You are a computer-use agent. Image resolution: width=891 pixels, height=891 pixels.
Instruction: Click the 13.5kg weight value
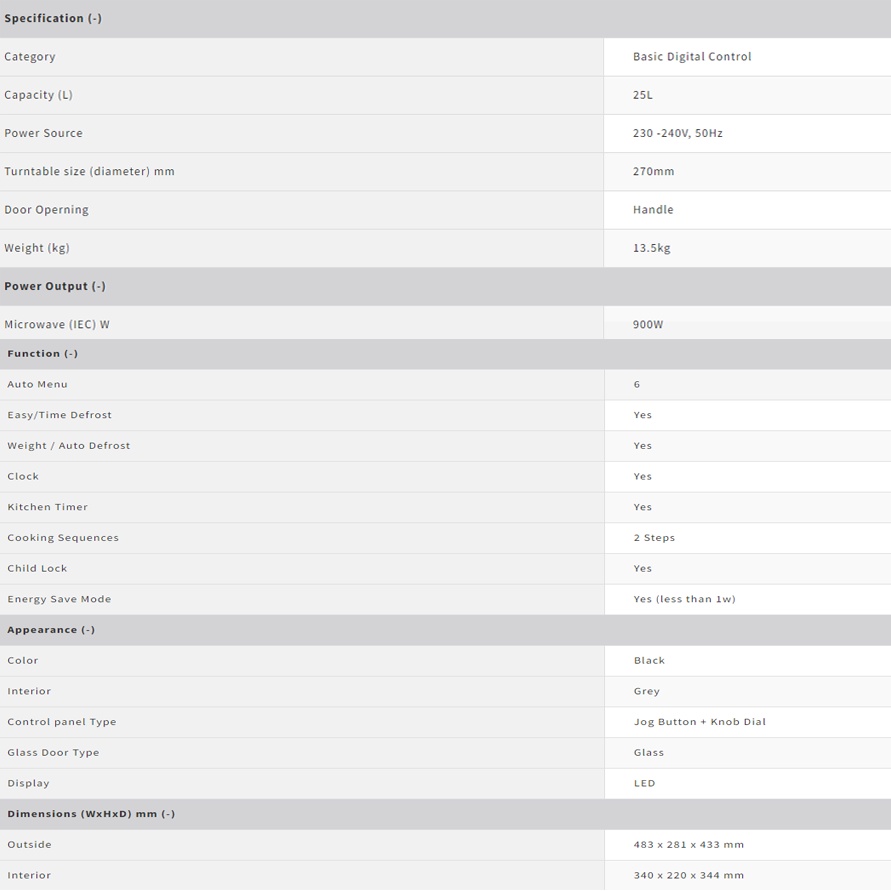651,248
